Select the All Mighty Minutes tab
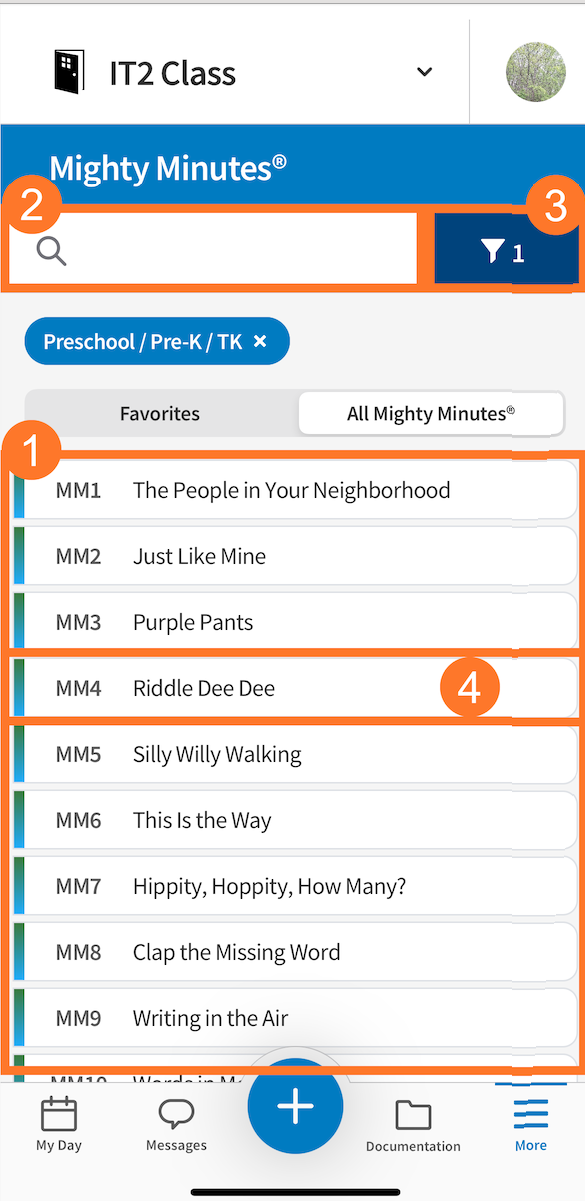The image size is (585, 1201). pyautogui.click(x=430, y=413)
